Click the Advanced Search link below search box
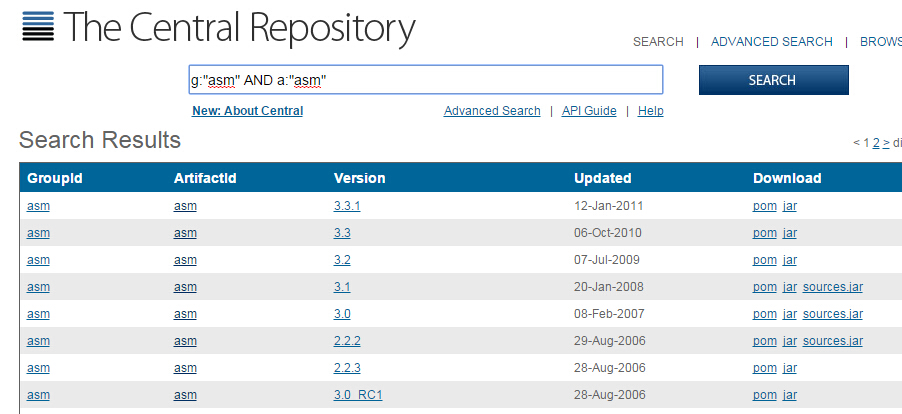902x414 pixels. point(492,111)
